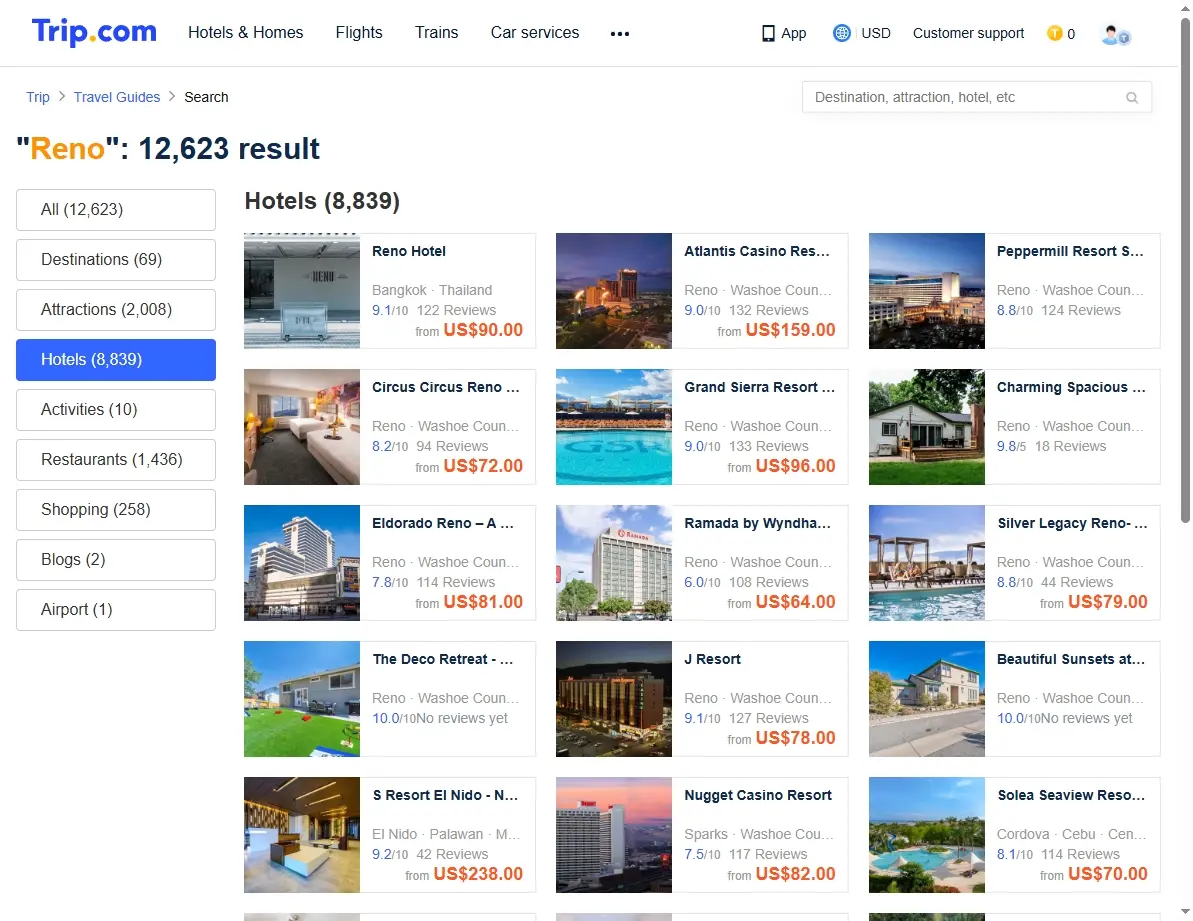The height and width of the screenshot is (921, 1193).
Task: Click the Trip.com logo
Action: point(94,32)
